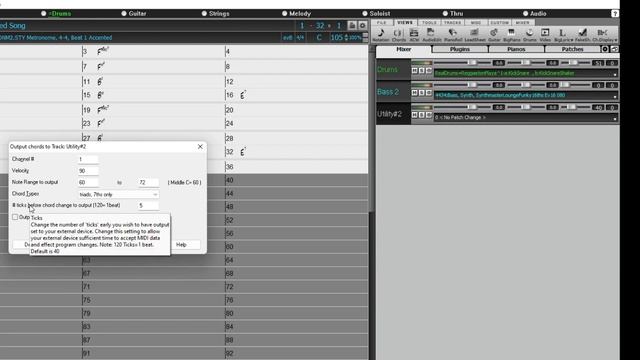Click the Bass 2 pan slider thumb

pyautogui.click(x=526, y=85)
